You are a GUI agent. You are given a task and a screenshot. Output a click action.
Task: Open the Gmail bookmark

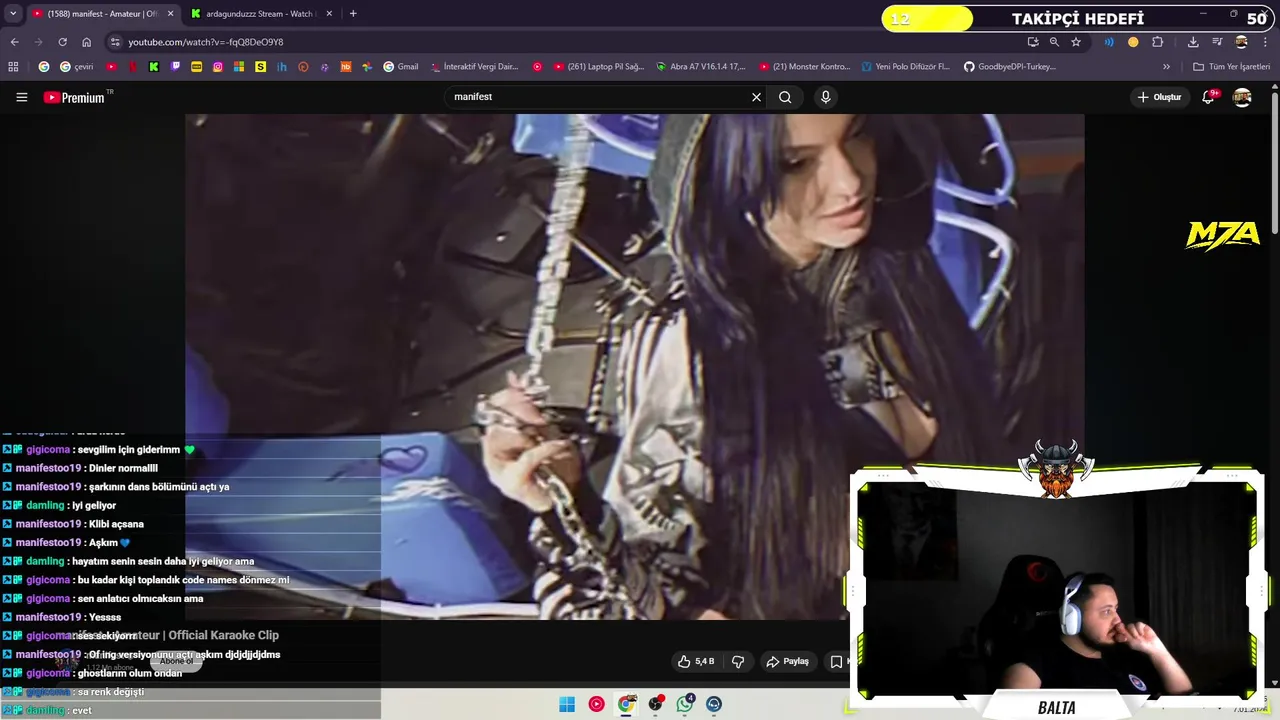(401, 67)
